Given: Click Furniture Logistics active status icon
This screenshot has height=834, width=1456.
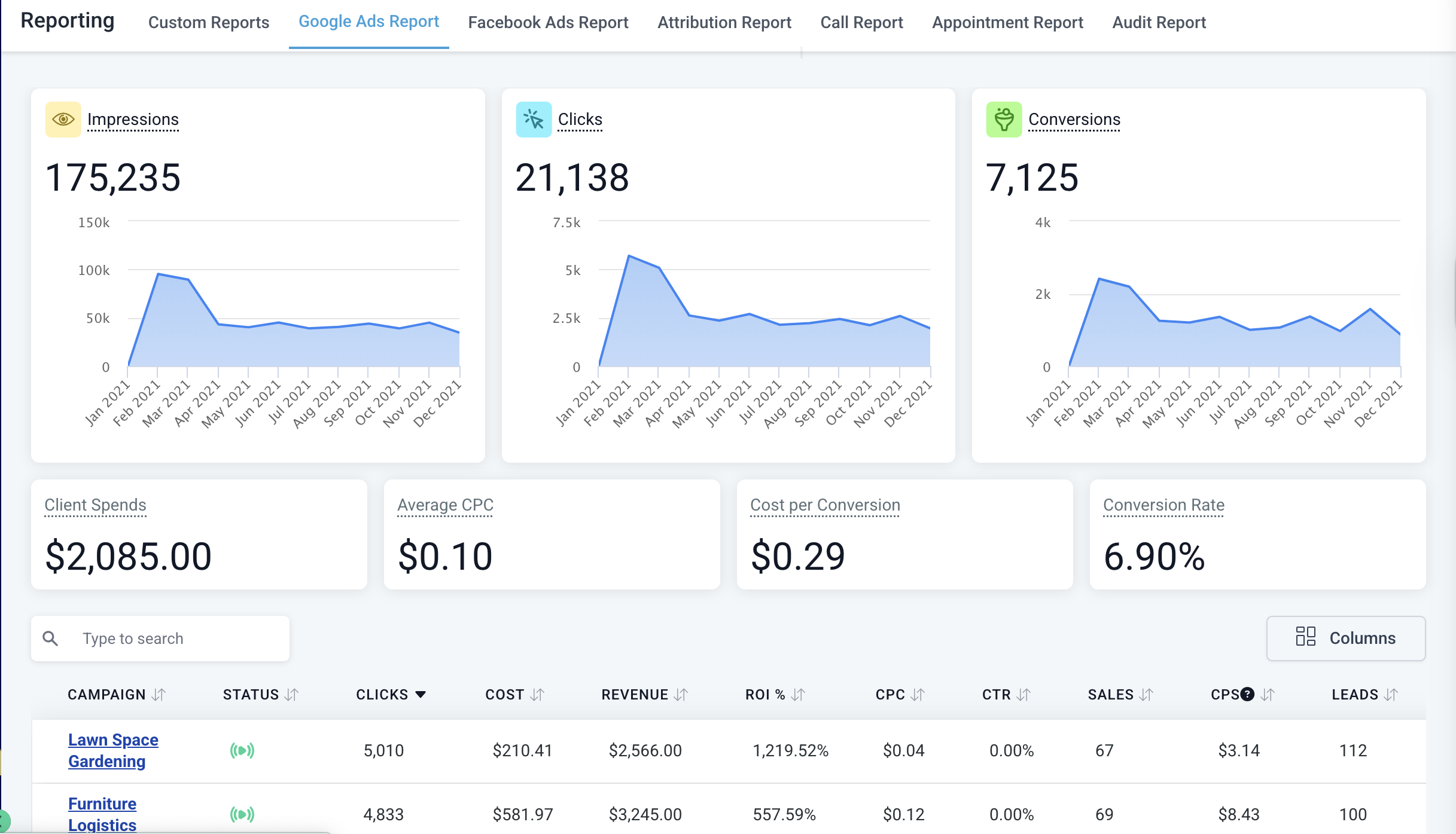Looking at the screenshot, I should [242, 814].
